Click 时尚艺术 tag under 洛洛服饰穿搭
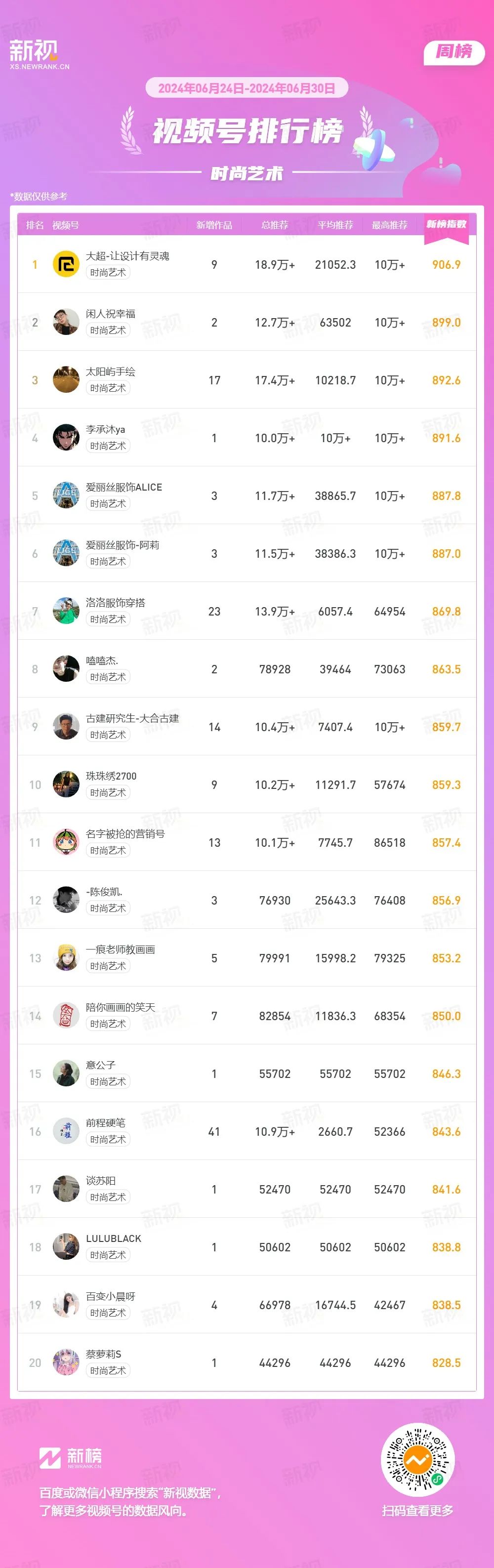The image size is (494, 1568). [x=108, y=619]
